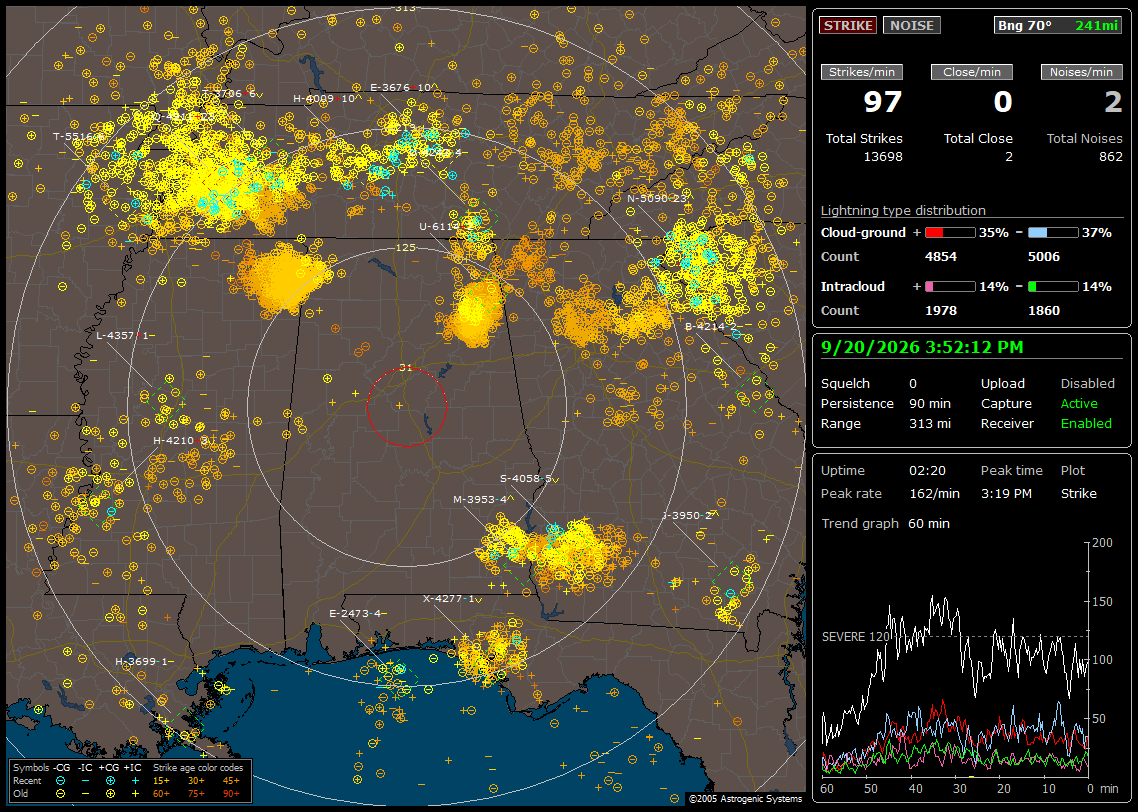Toggle the NOISE indicator button
Viewport: 1138px width, 812px height.
click(912, 25)
